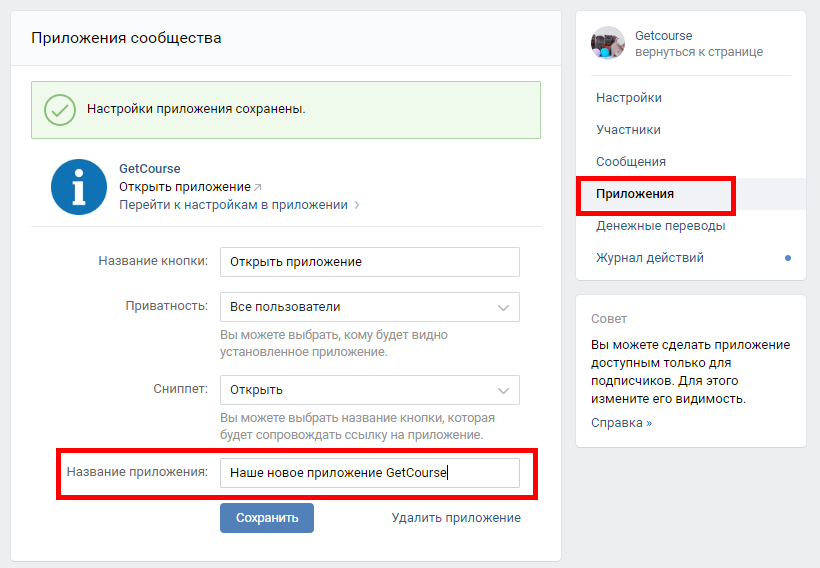The image size is (820, 568).
Task: Click the Сохранить button
Action: coord(267,518)
